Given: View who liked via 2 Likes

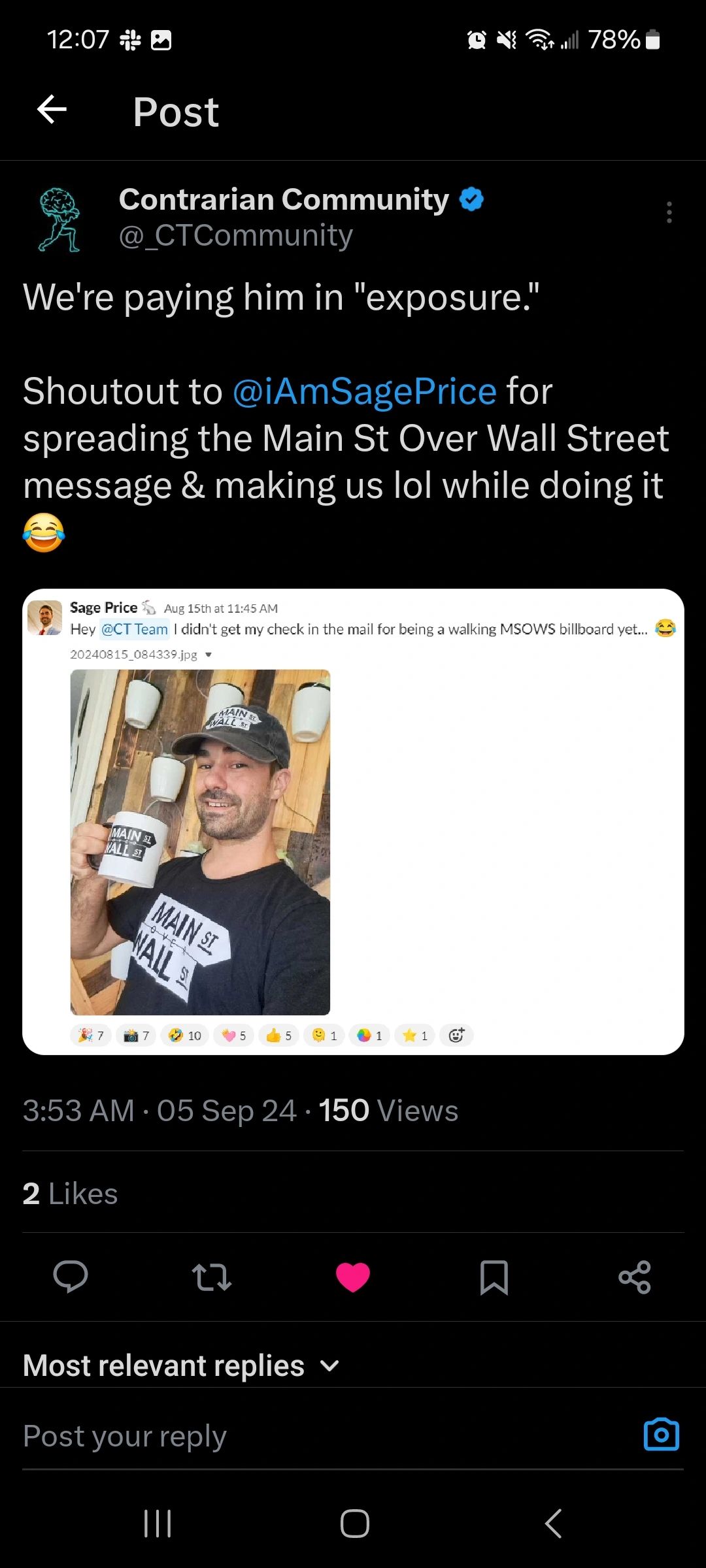Looking at the screenshot, I should (x=70, y=1194).
